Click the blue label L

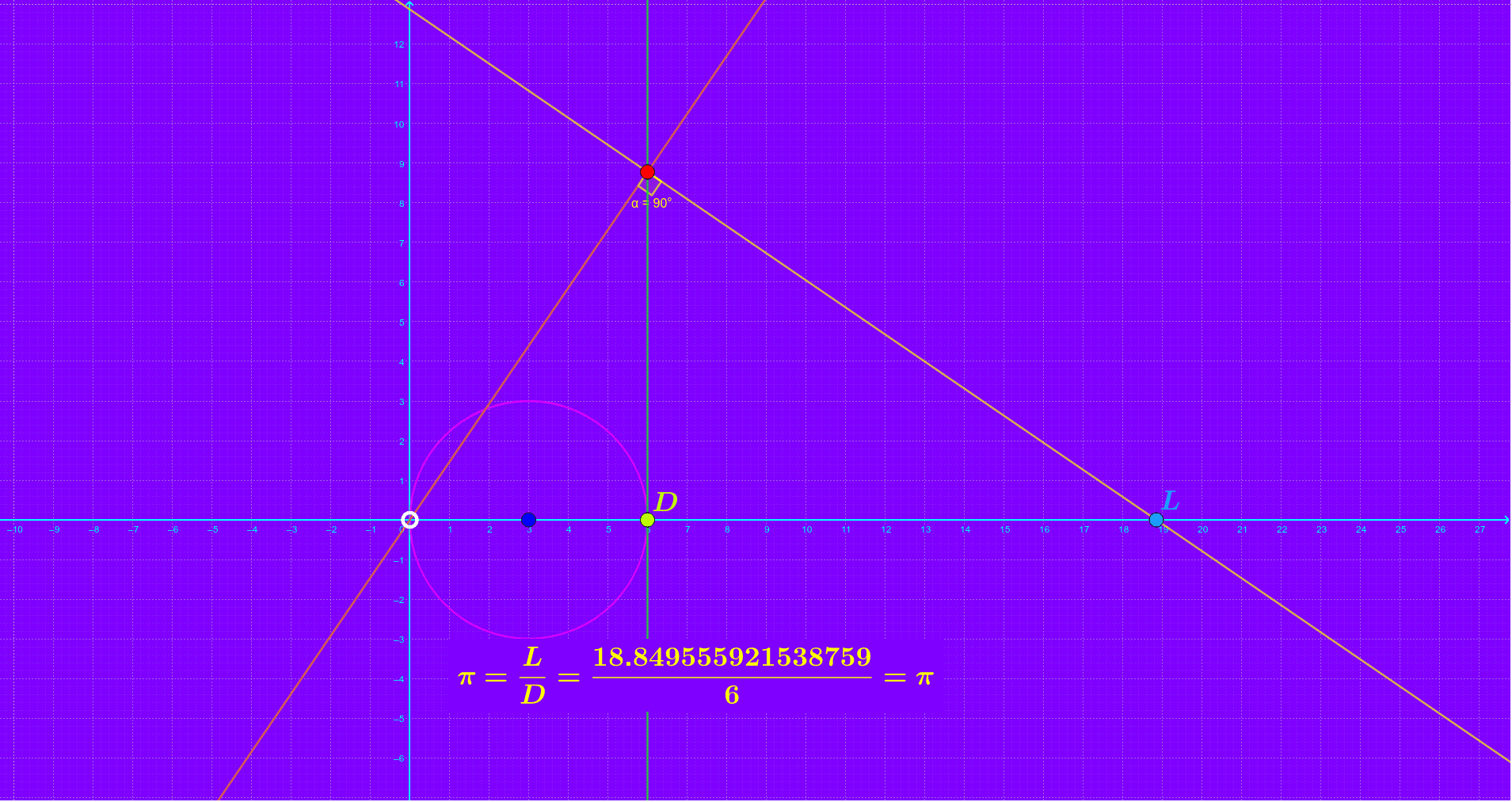(1170, 501)
